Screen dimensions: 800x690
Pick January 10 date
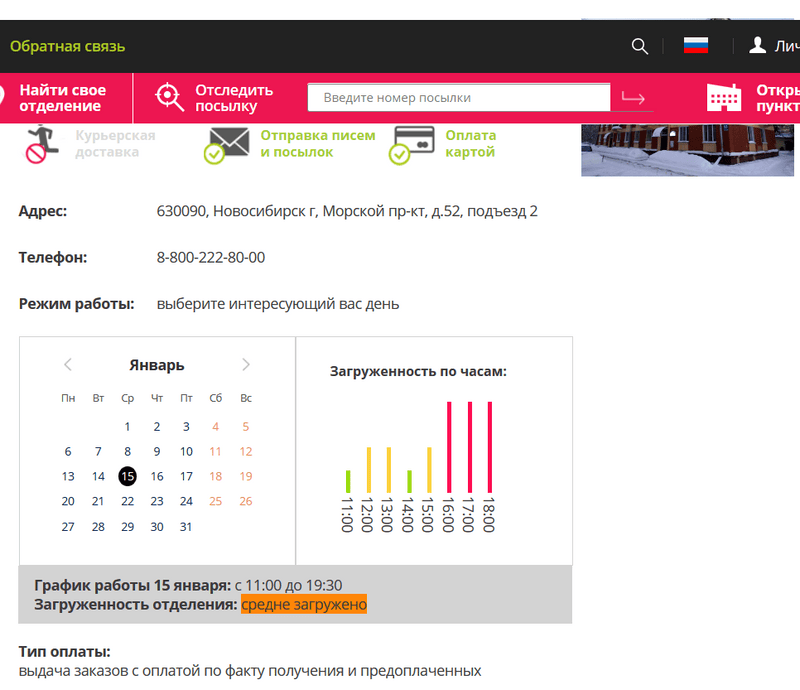186,452
